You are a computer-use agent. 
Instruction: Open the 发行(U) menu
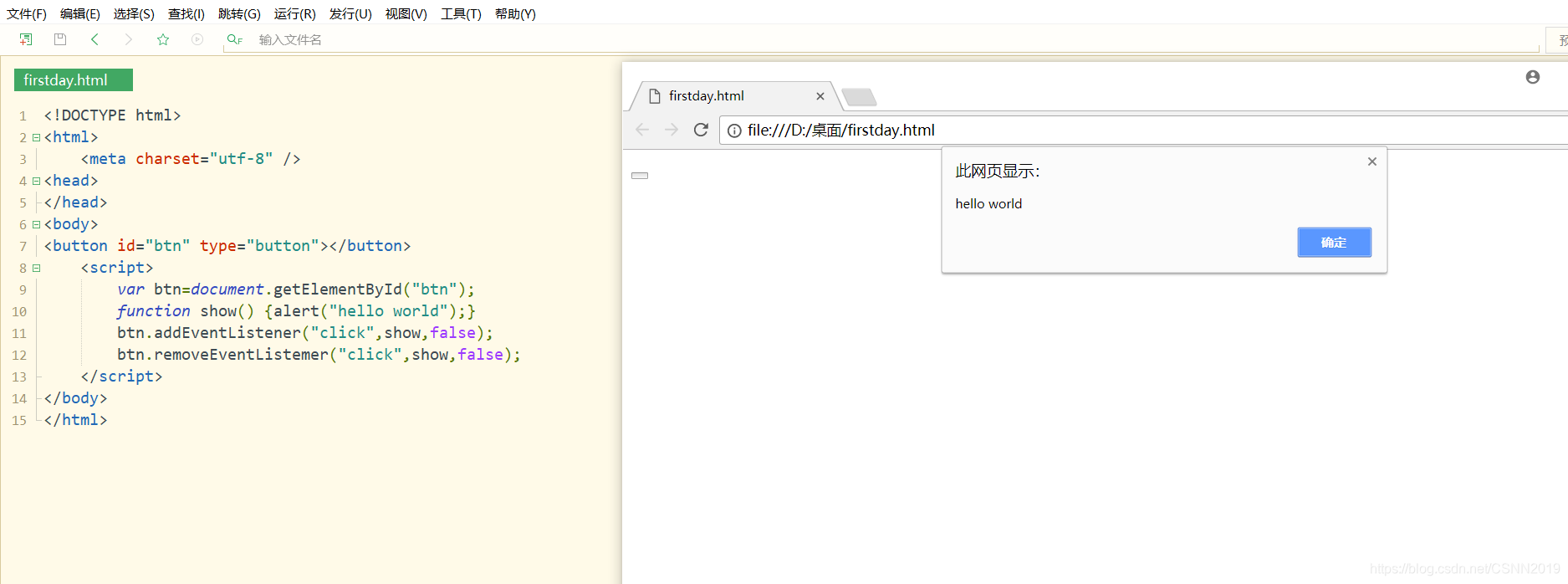coord(350,14)
